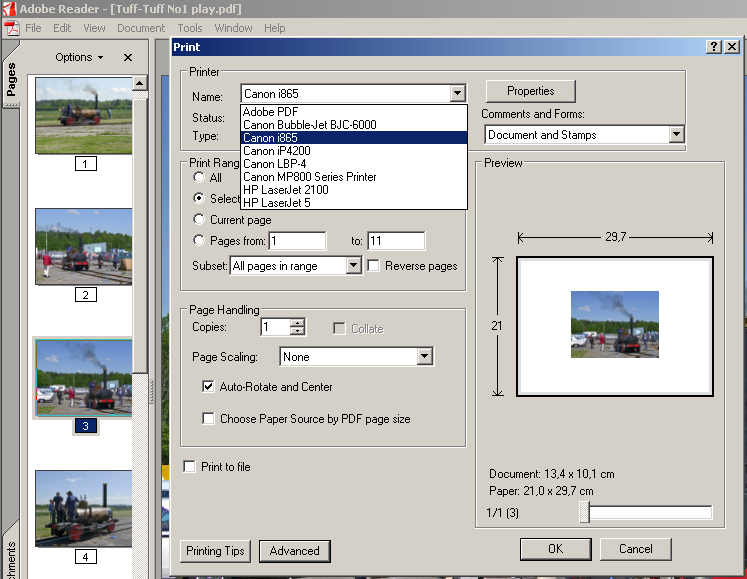Screen dimensions: 747x579
Task: Select the Pages from radio button
Action: point(199,240)
